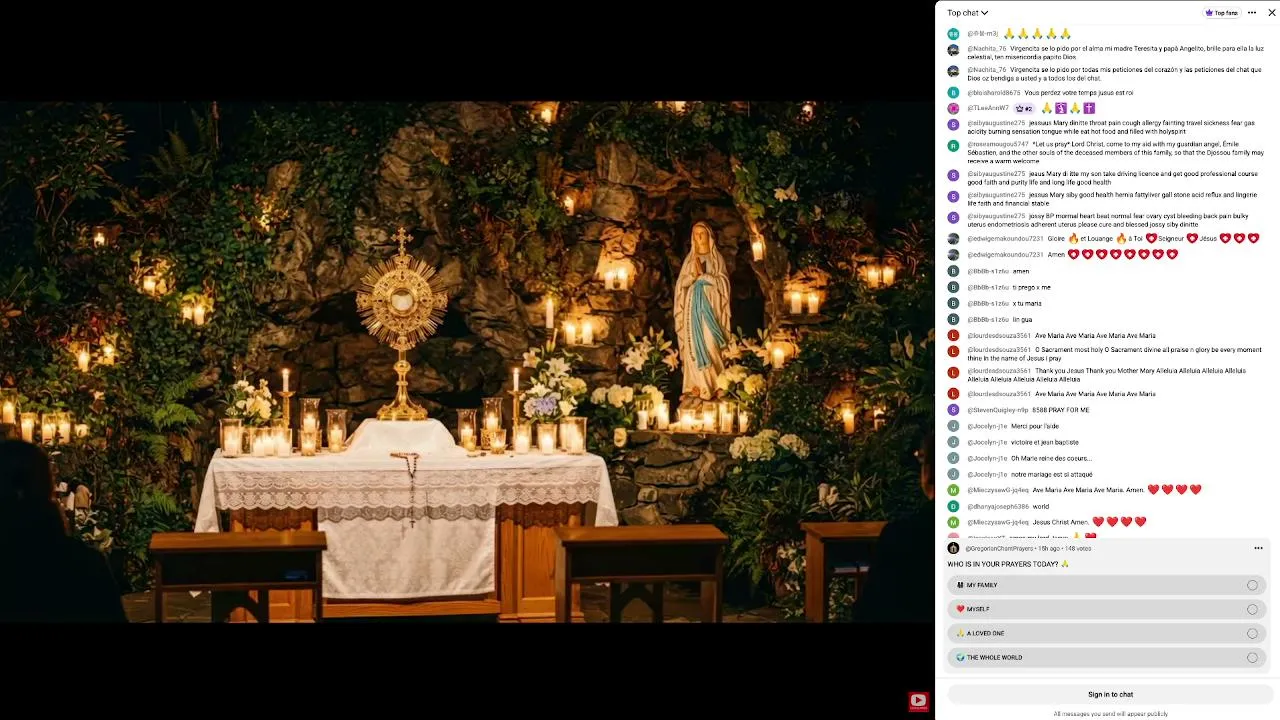
Task: Open chat options three-dot menu
Action: click(1252, 13)
